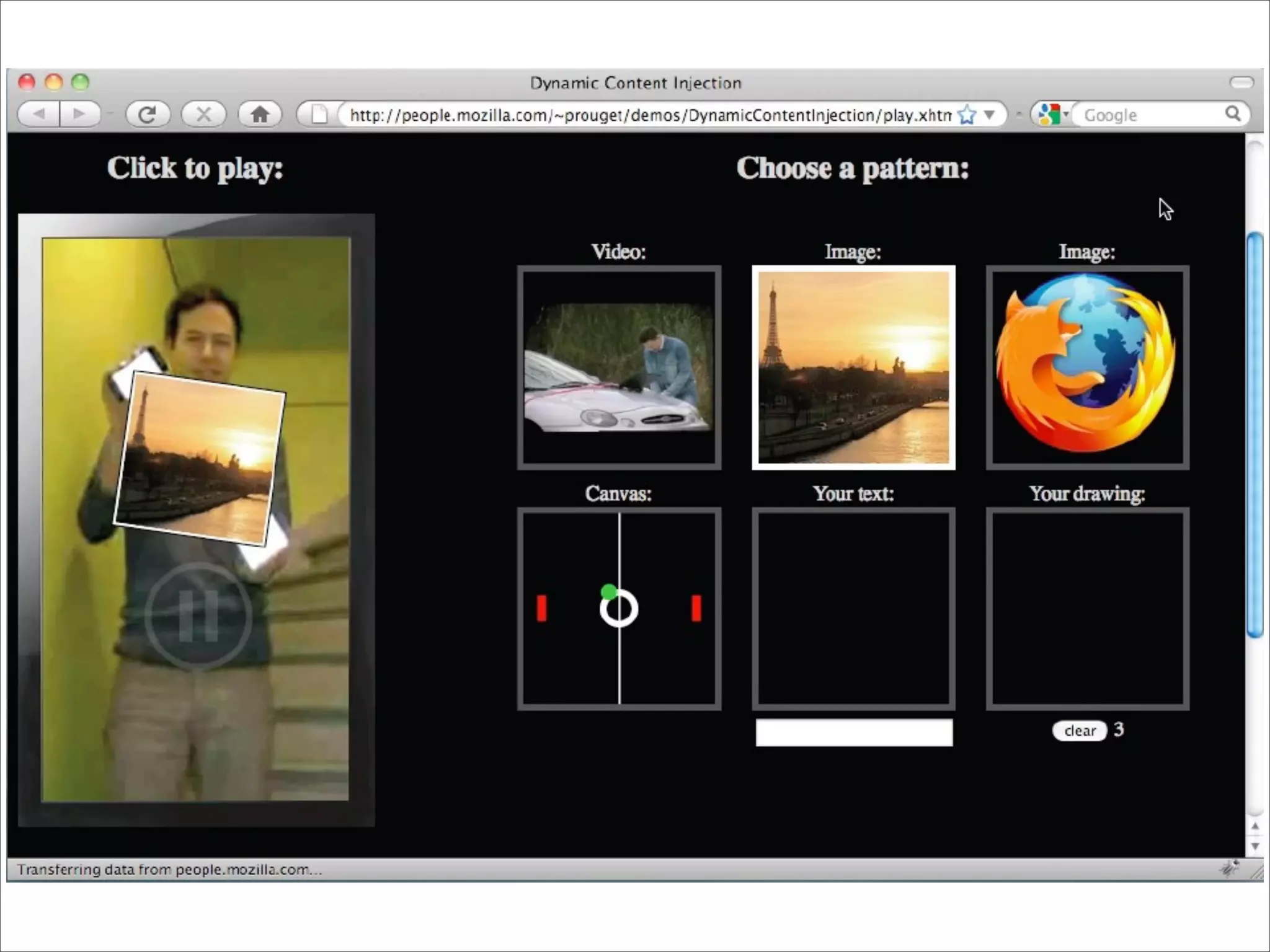Select the car Video pattern

619,368
